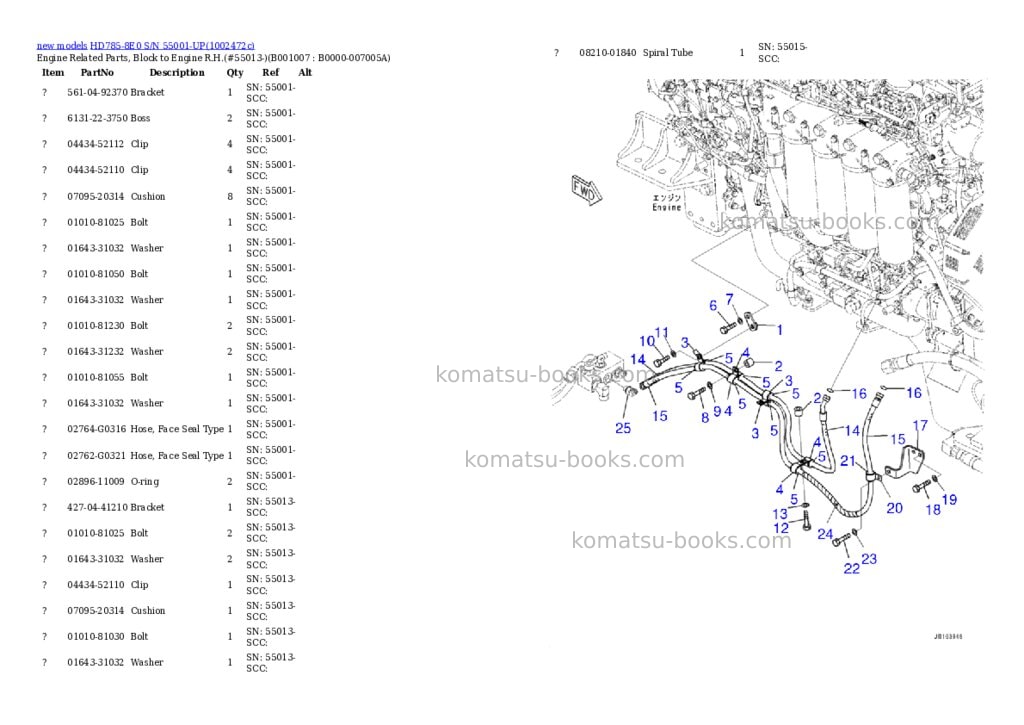Click the FWD direction arrow in diagram

coord(586,190)
